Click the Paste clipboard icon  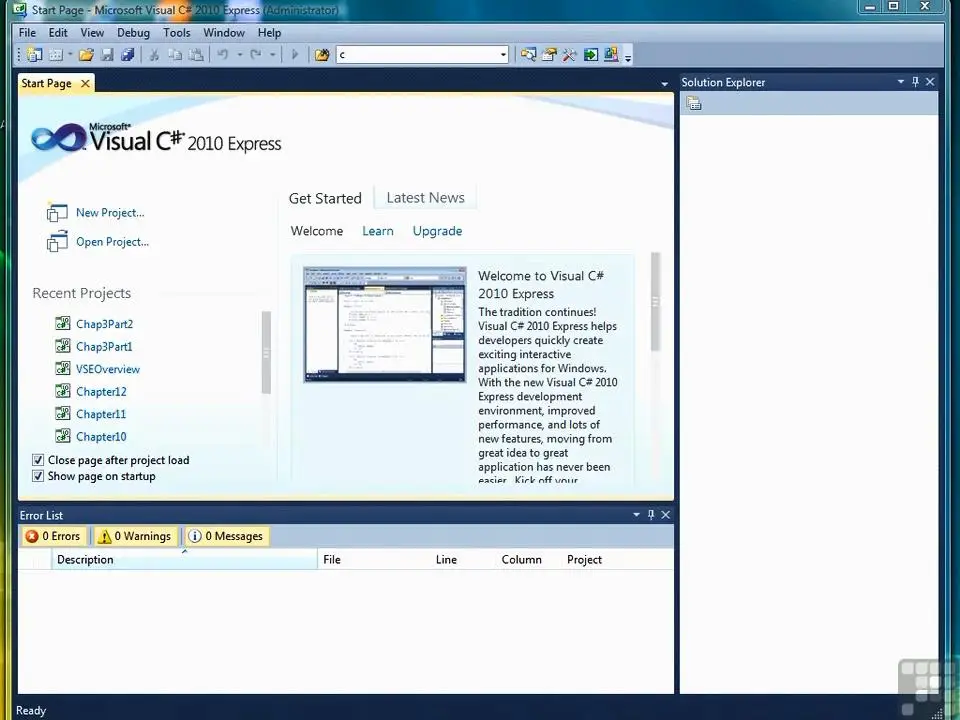coord(196,55)
